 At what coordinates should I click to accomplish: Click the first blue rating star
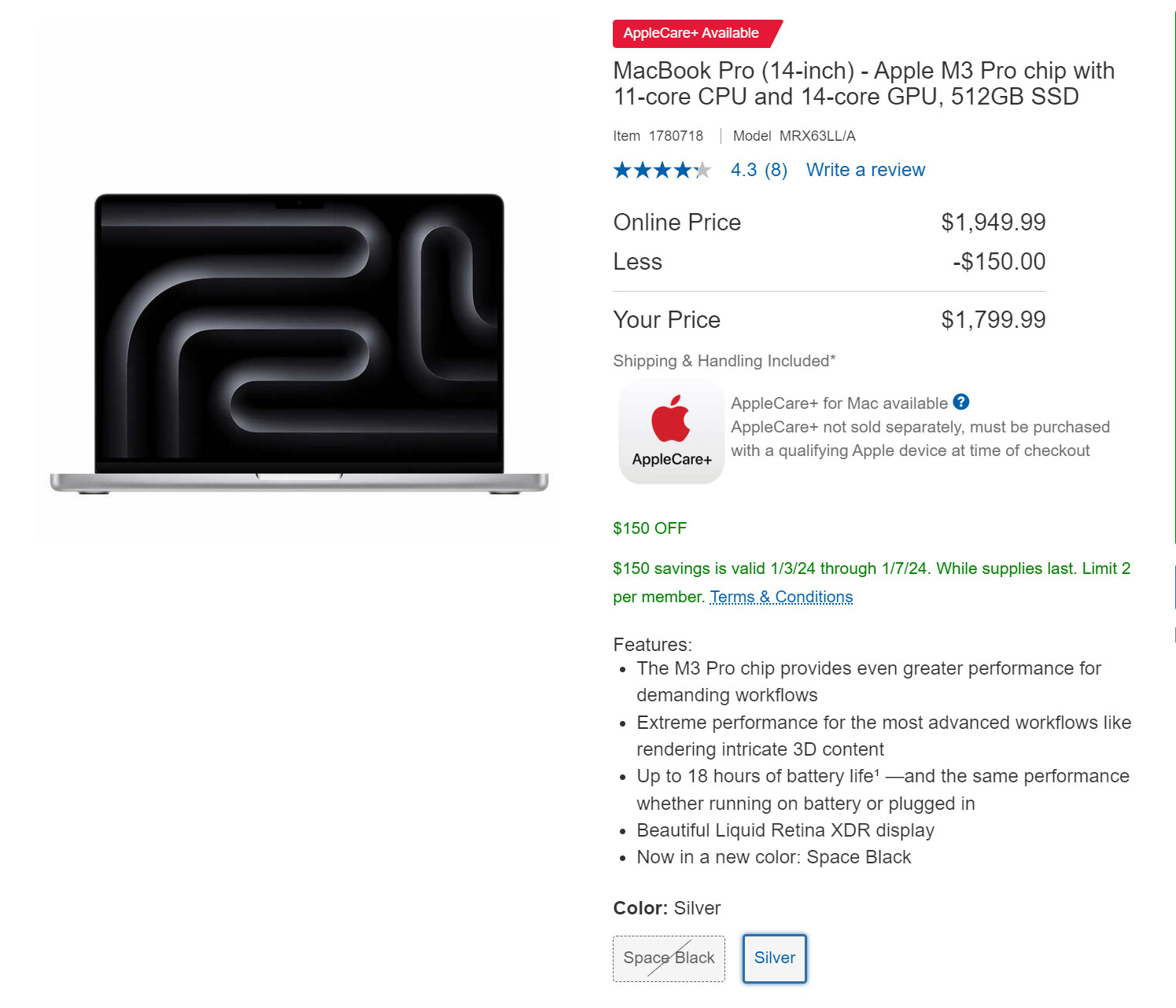pos(622,170)
